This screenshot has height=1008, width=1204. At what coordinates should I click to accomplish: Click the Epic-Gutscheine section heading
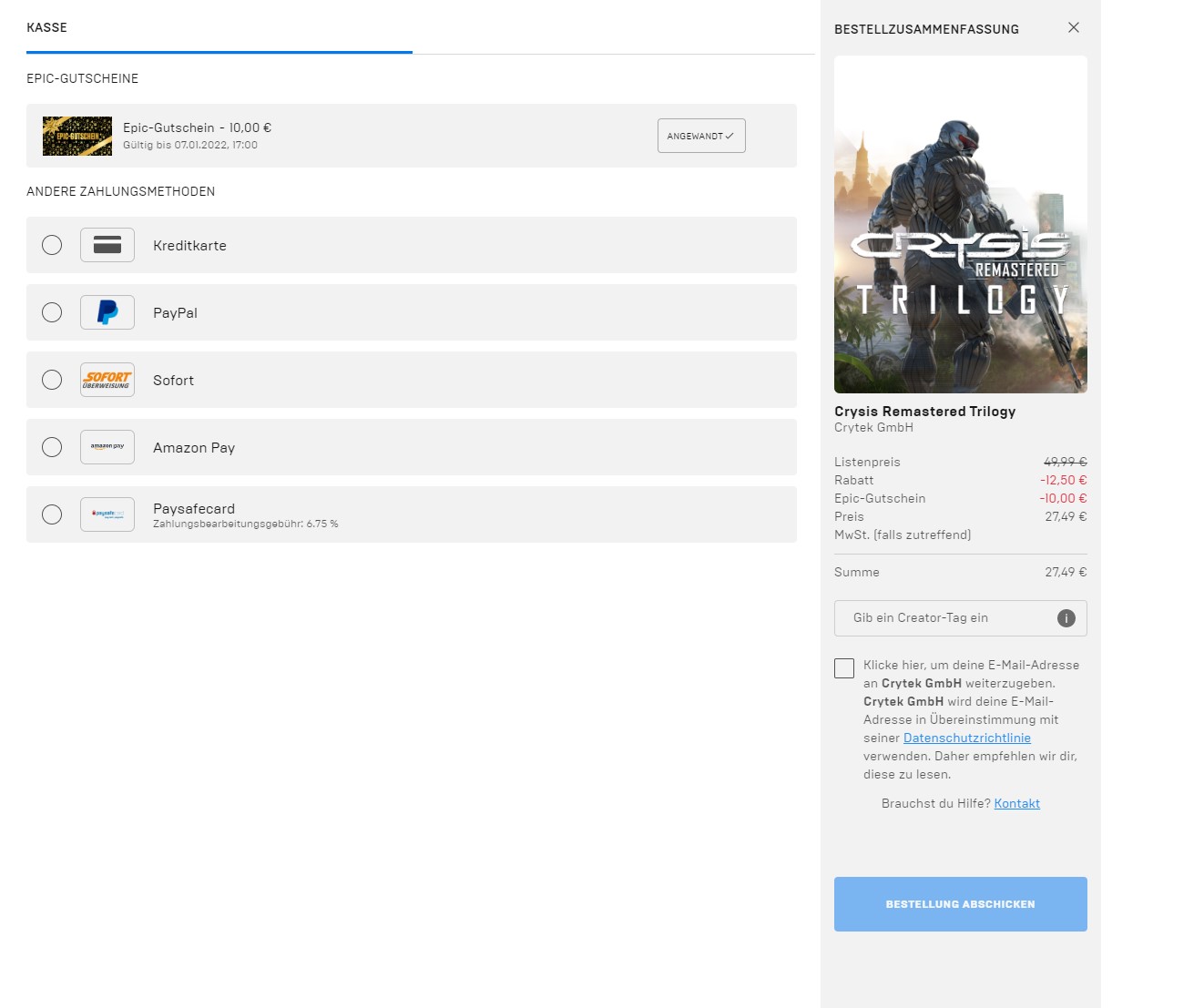(83, 78)
